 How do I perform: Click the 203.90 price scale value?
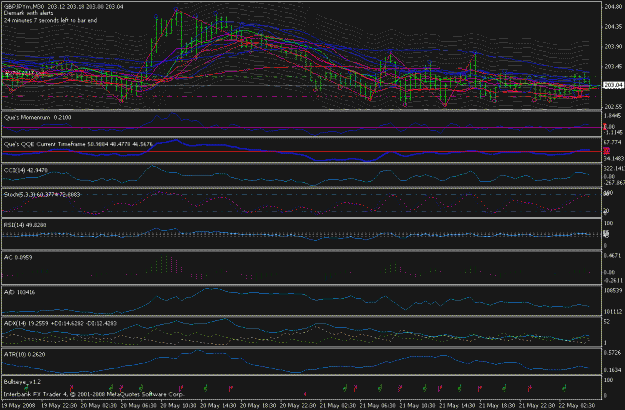coord(613,47)
